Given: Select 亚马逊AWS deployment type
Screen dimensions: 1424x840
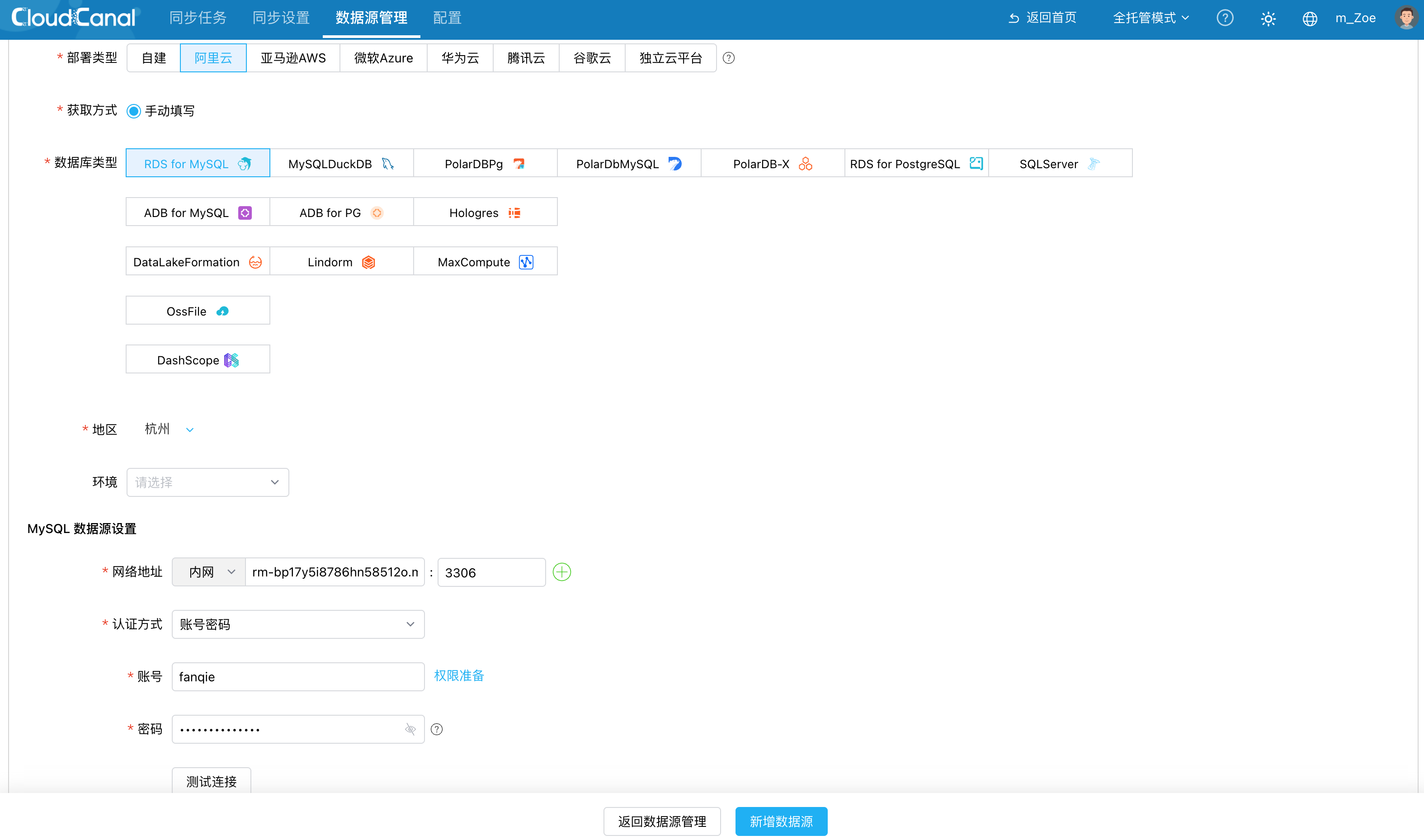Looking at the screenshot, I should pyautogui.click(x=293, y=58).
